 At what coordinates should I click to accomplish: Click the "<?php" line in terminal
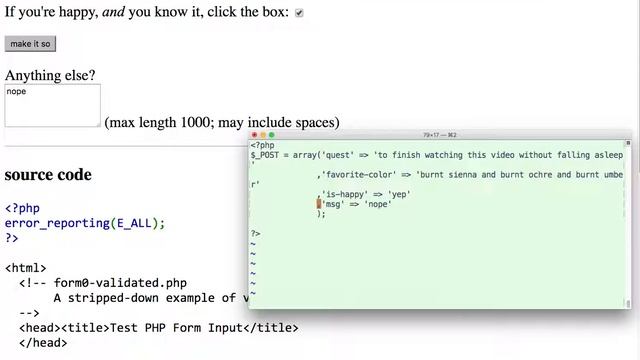tap(262, 145)
